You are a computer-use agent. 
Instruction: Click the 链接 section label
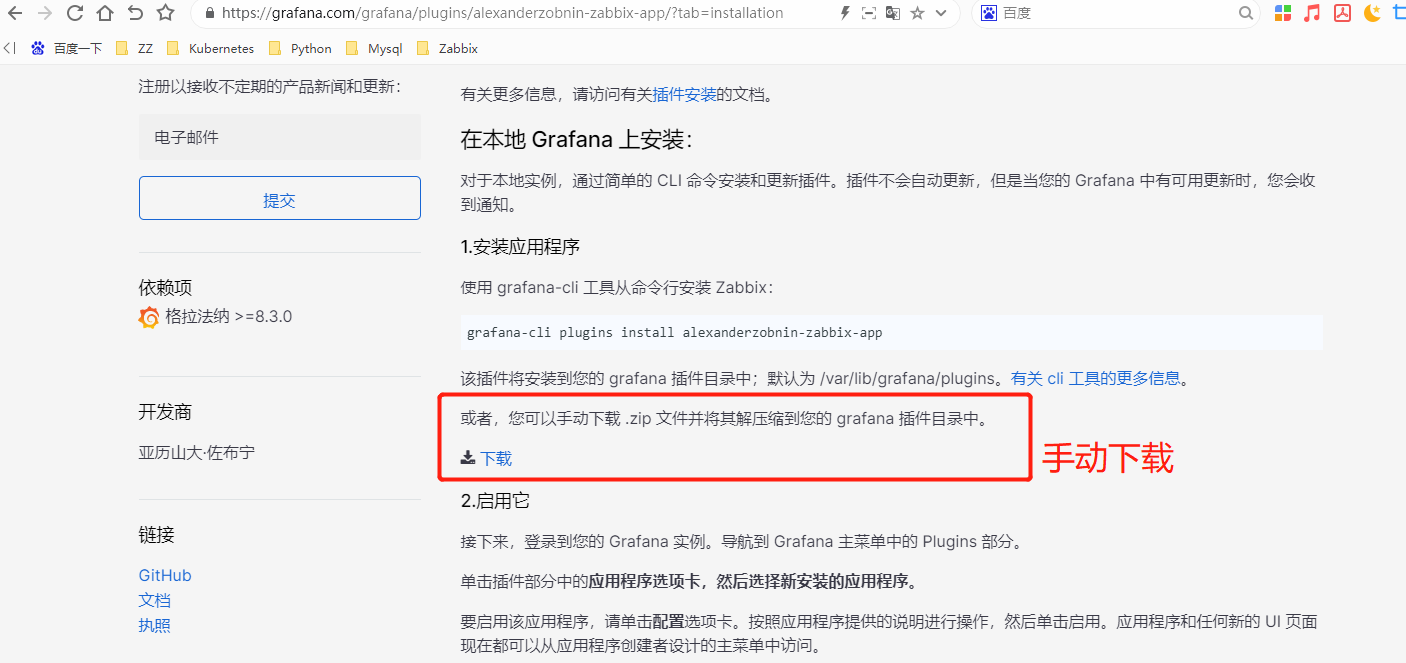156,535
